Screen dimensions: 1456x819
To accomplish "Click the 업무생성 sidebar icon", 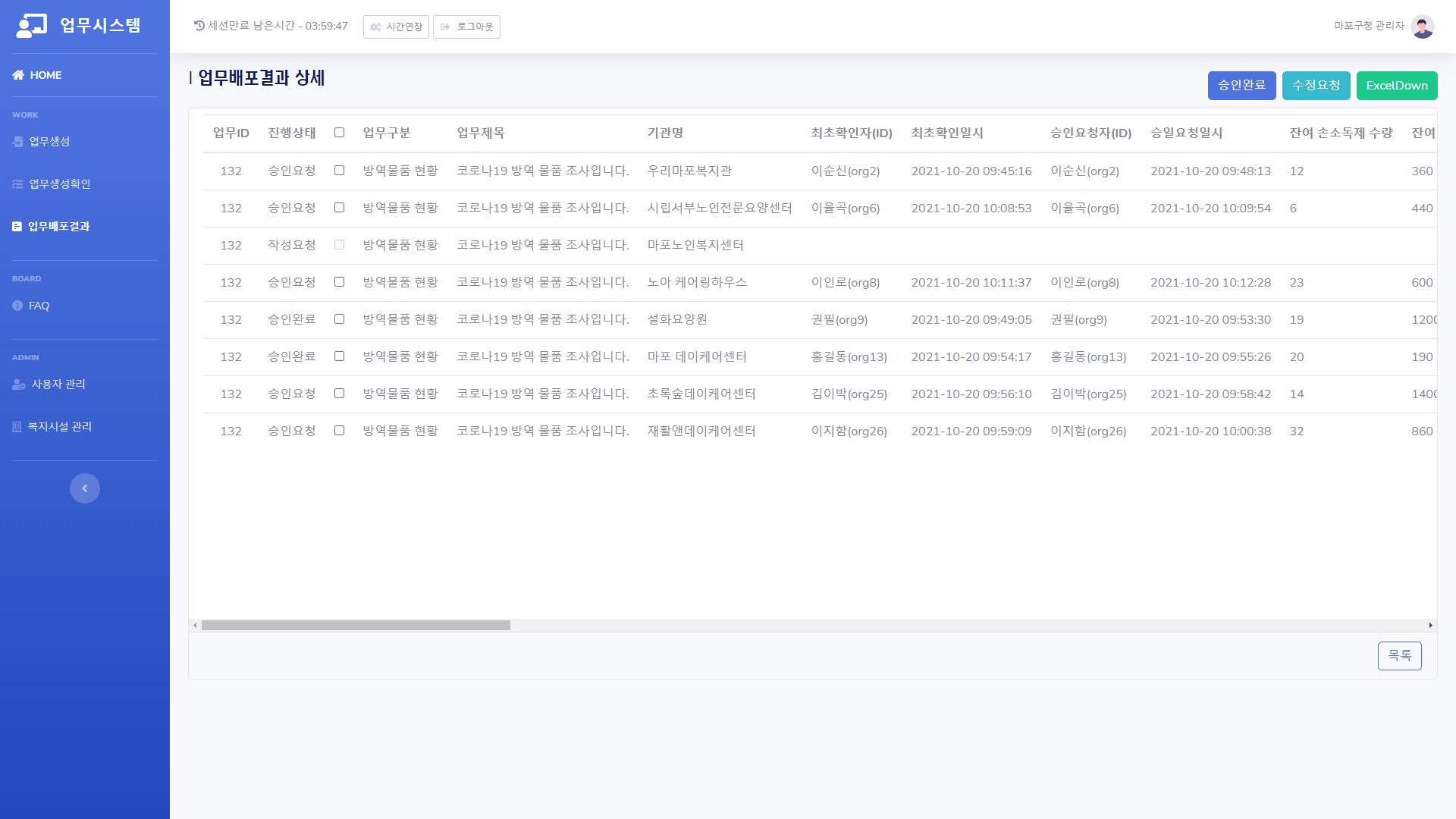I will click(18, 142).
